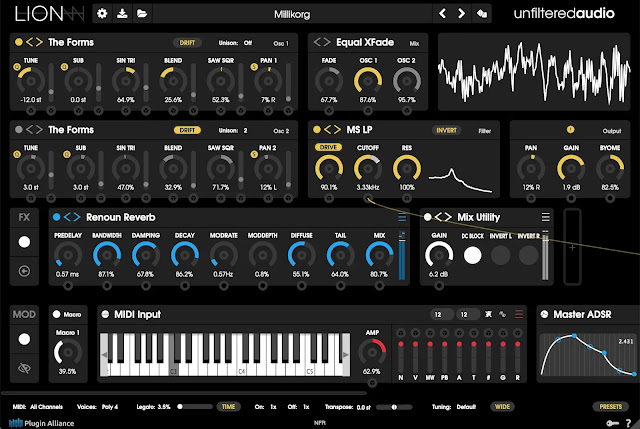Viewport: 640px width, 429px height.
Task: Shift keyboard octave right arrow
Action: [x=346, y=355]
